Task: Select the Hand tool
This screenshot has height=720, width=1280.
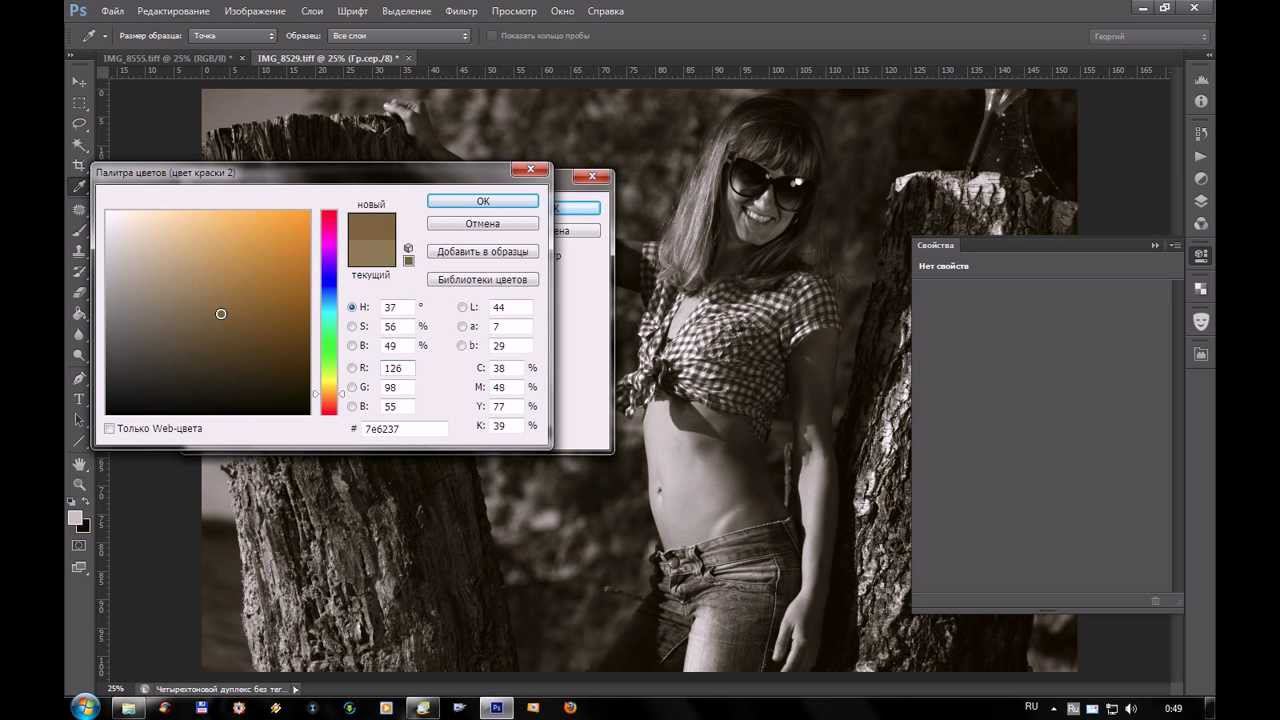Action: point(79,464)
